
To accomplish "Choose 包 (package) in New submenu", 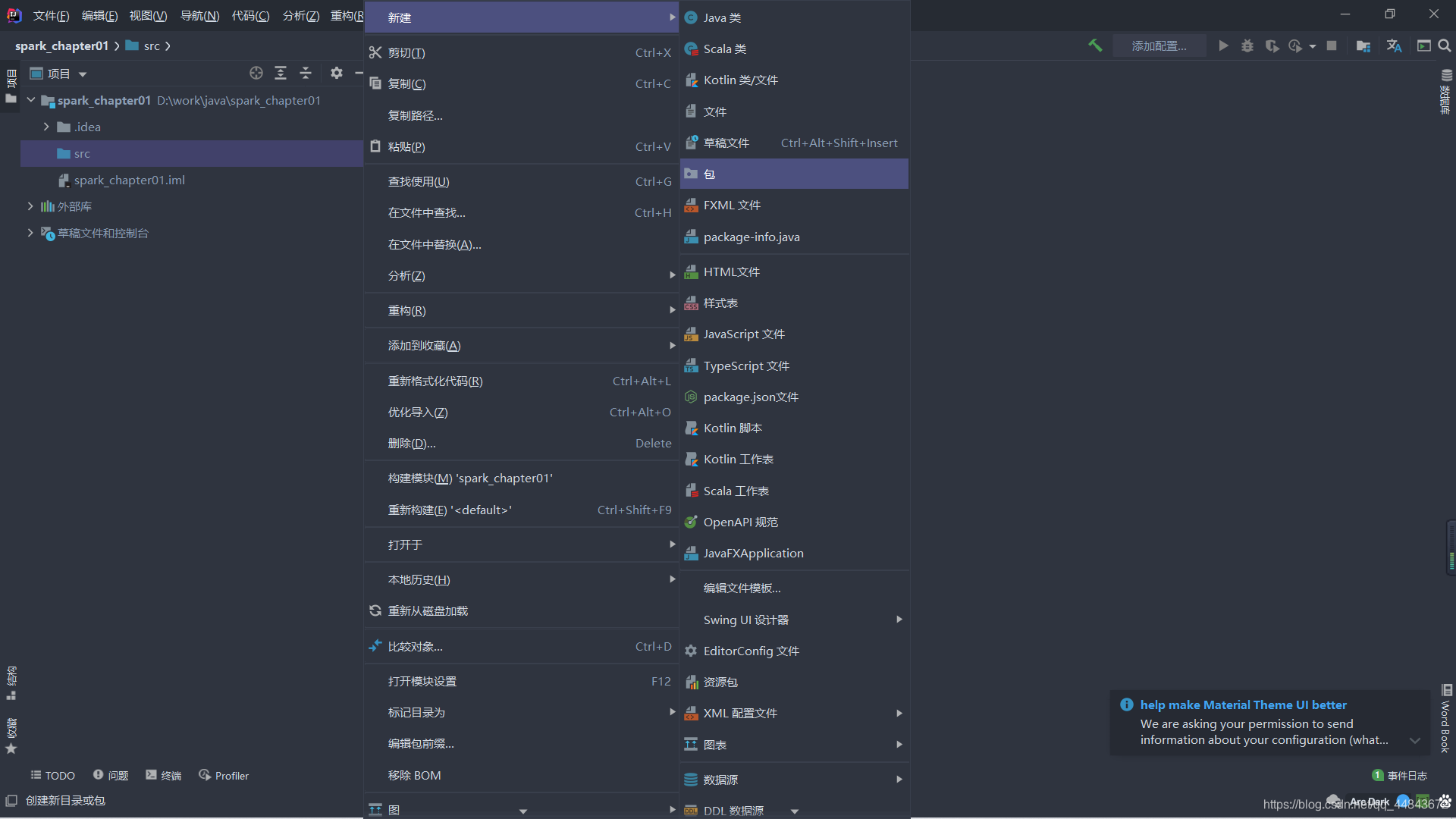I will (794, 174).
